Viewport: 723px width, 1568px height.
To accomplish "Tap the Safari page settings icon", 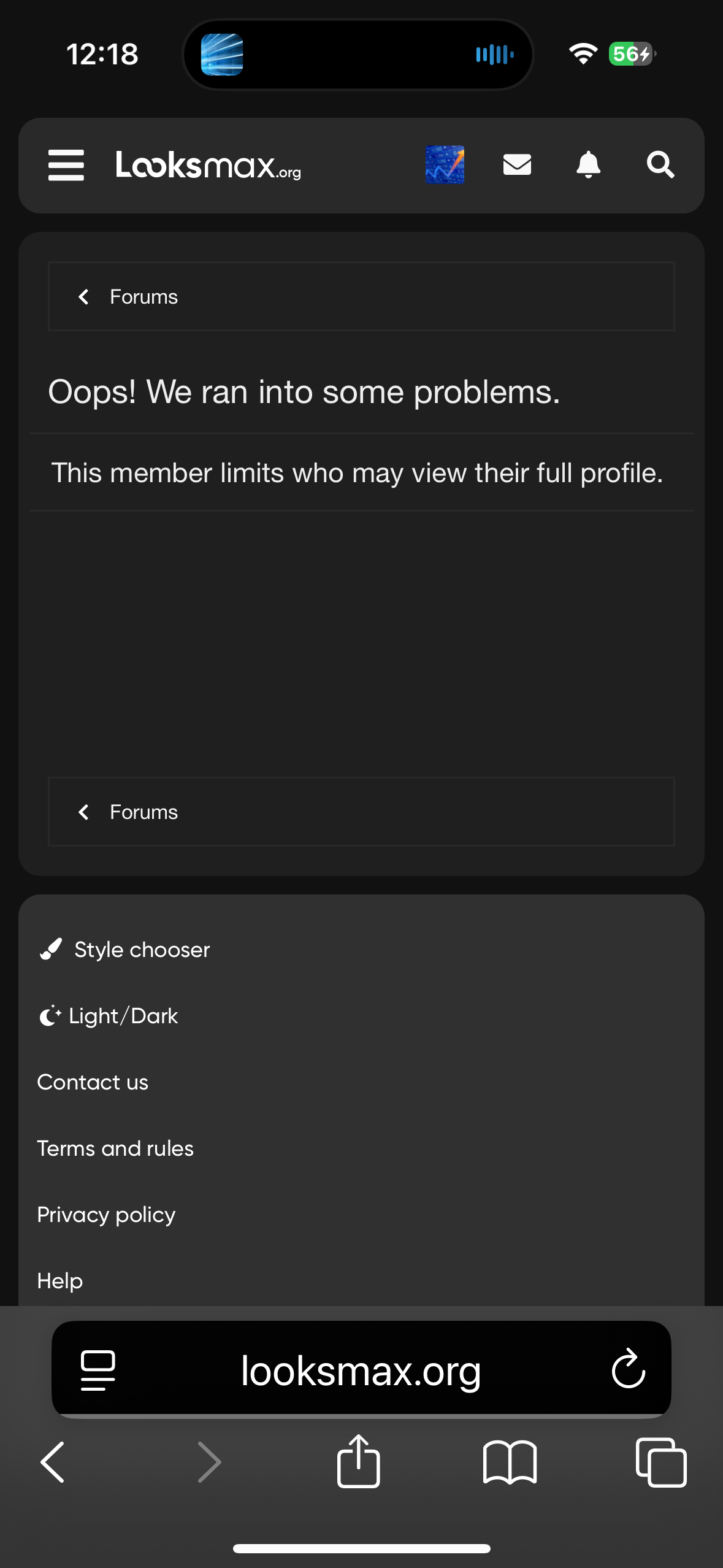I will pyautogui.click(x=98, y=1370).
